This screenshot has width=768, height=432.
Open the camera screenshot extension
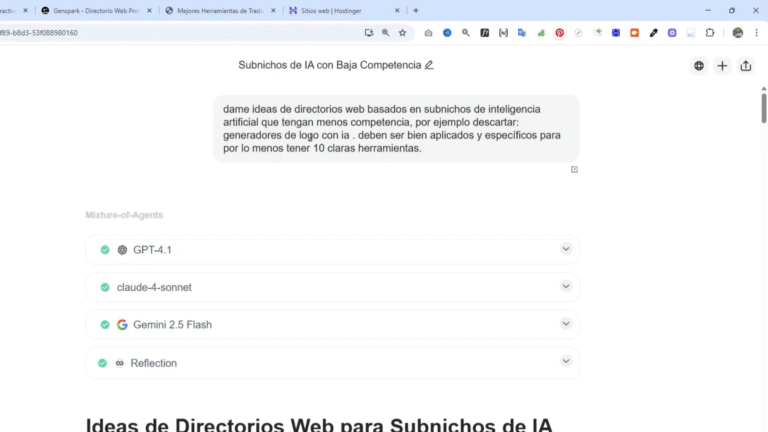click(x=429, y=33)
